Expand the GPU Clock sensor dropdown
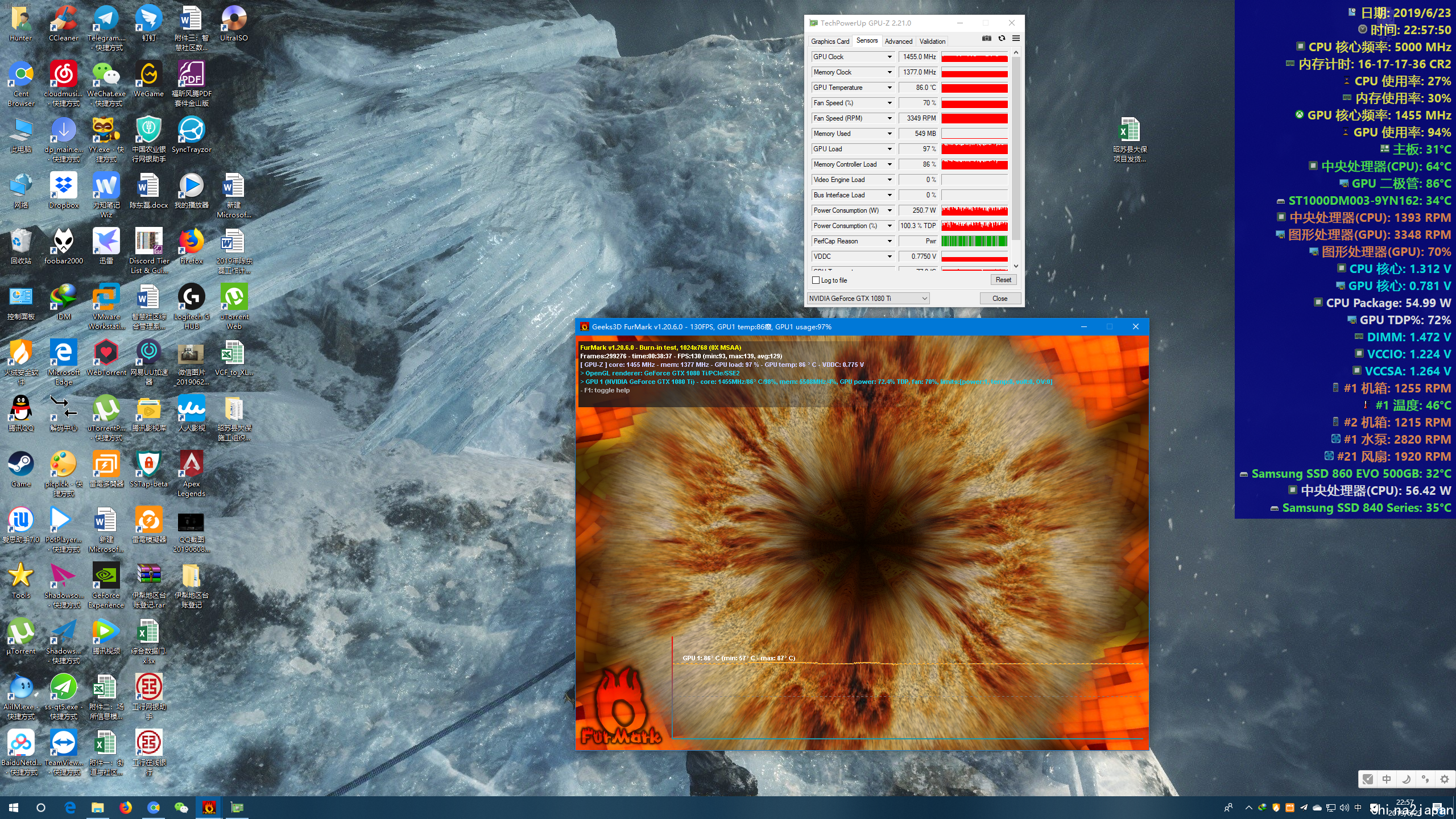 tap(890, 57)
